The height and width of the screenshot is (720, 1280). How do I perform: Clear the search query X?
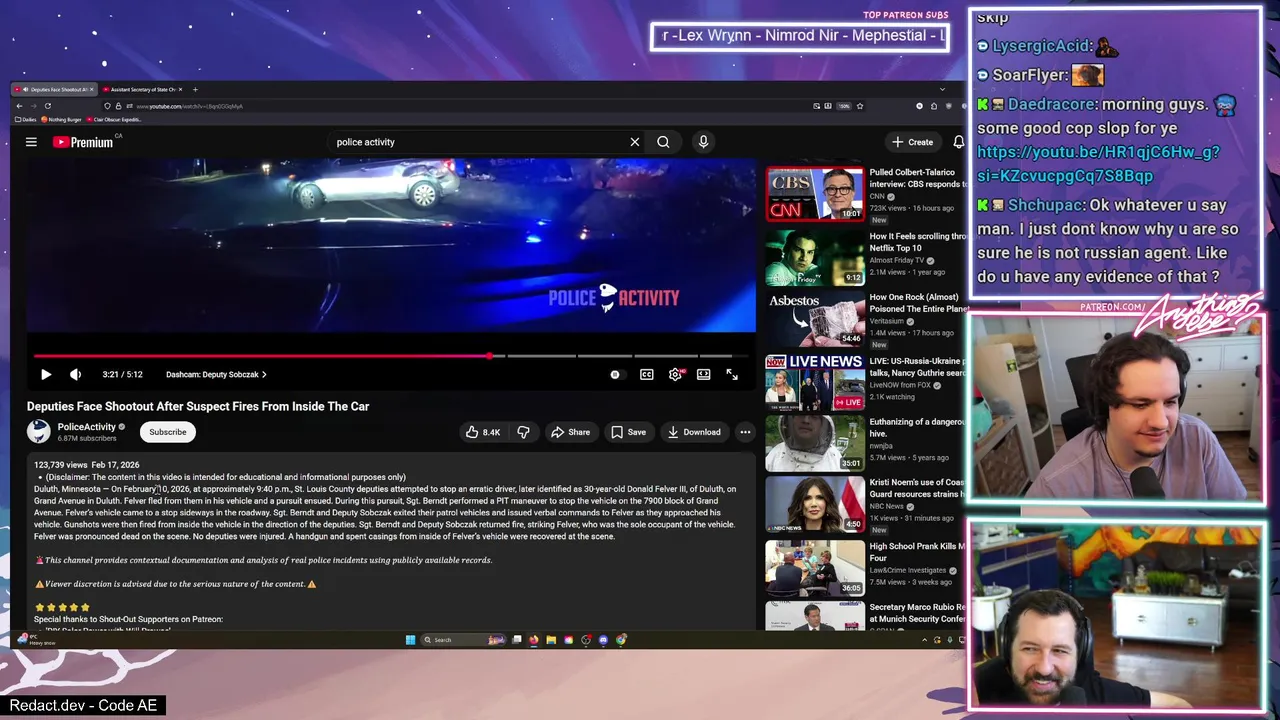[635, 142]
